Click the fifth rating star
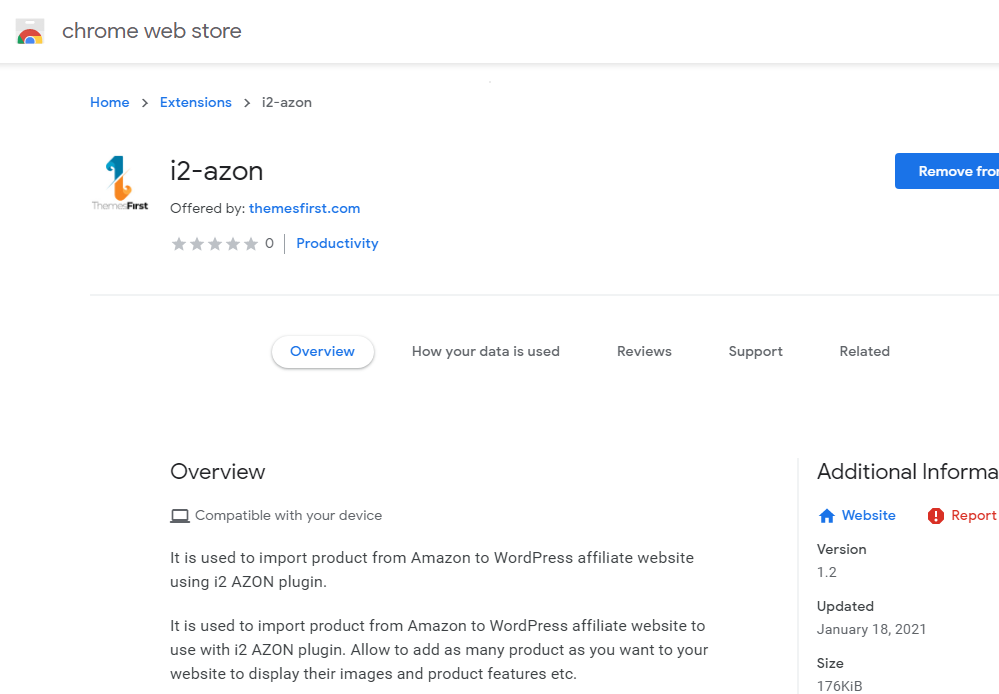 pyautogui.click(x=251, y=244)
